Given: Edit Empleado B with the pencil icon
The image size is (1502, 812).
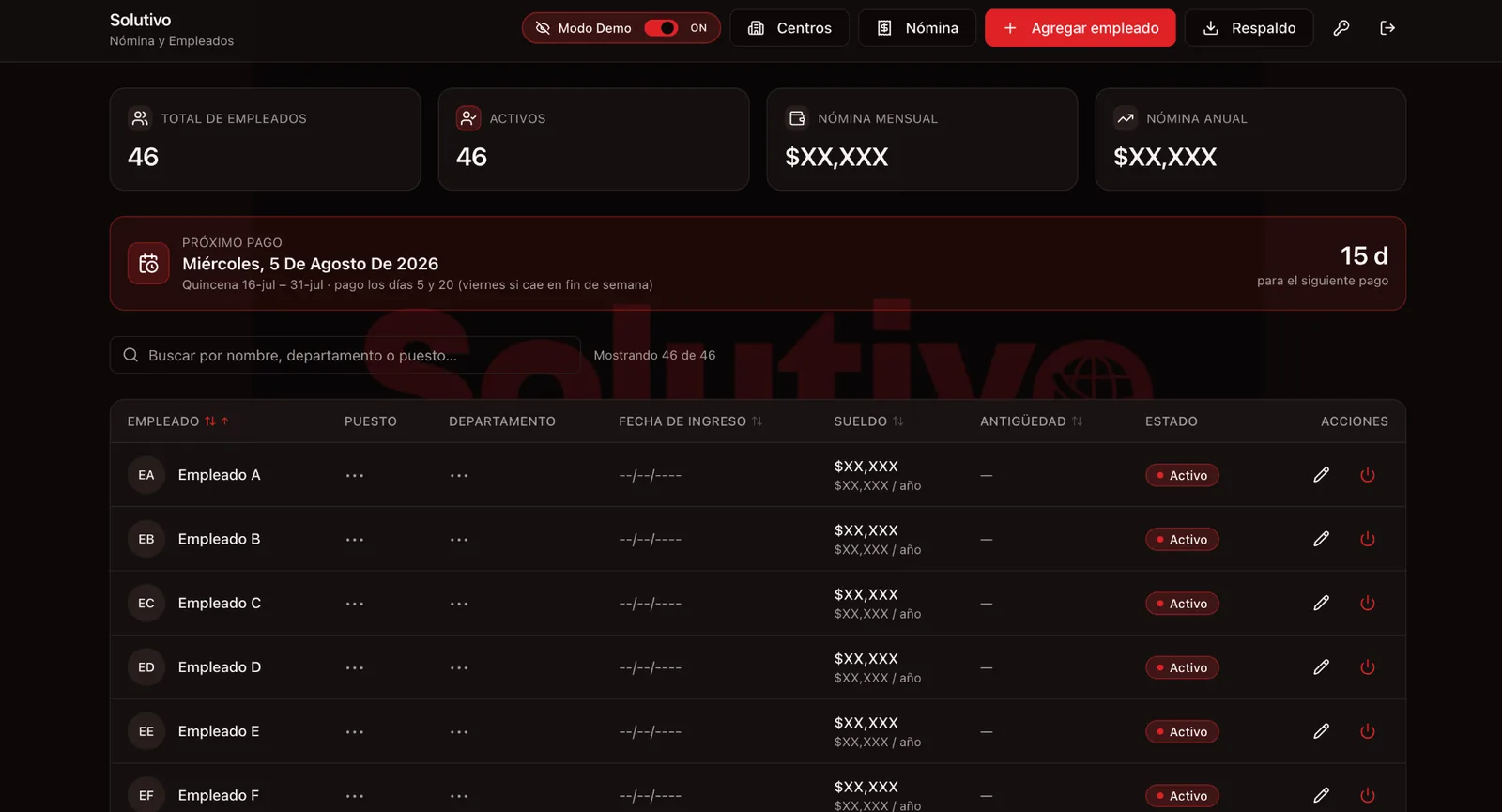Looking at the screenshot, I should 1321,539.
